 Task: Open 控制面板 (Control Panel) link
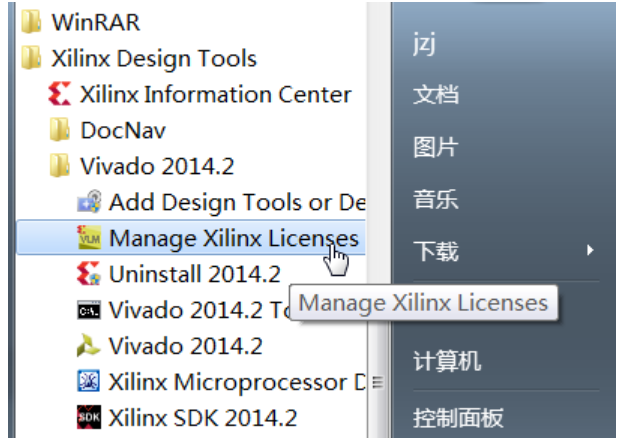click(x=458, y=418)
